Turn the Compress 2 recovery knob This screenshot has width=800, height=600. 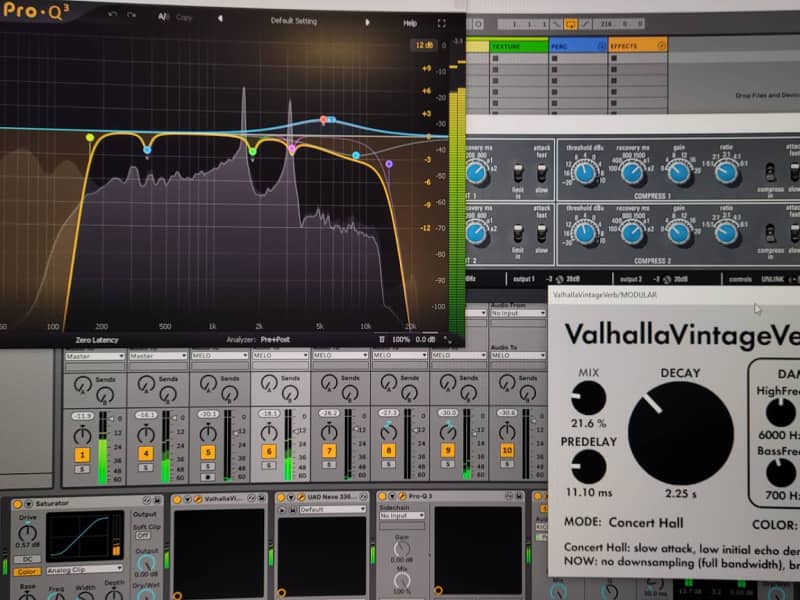pos(632,233)
